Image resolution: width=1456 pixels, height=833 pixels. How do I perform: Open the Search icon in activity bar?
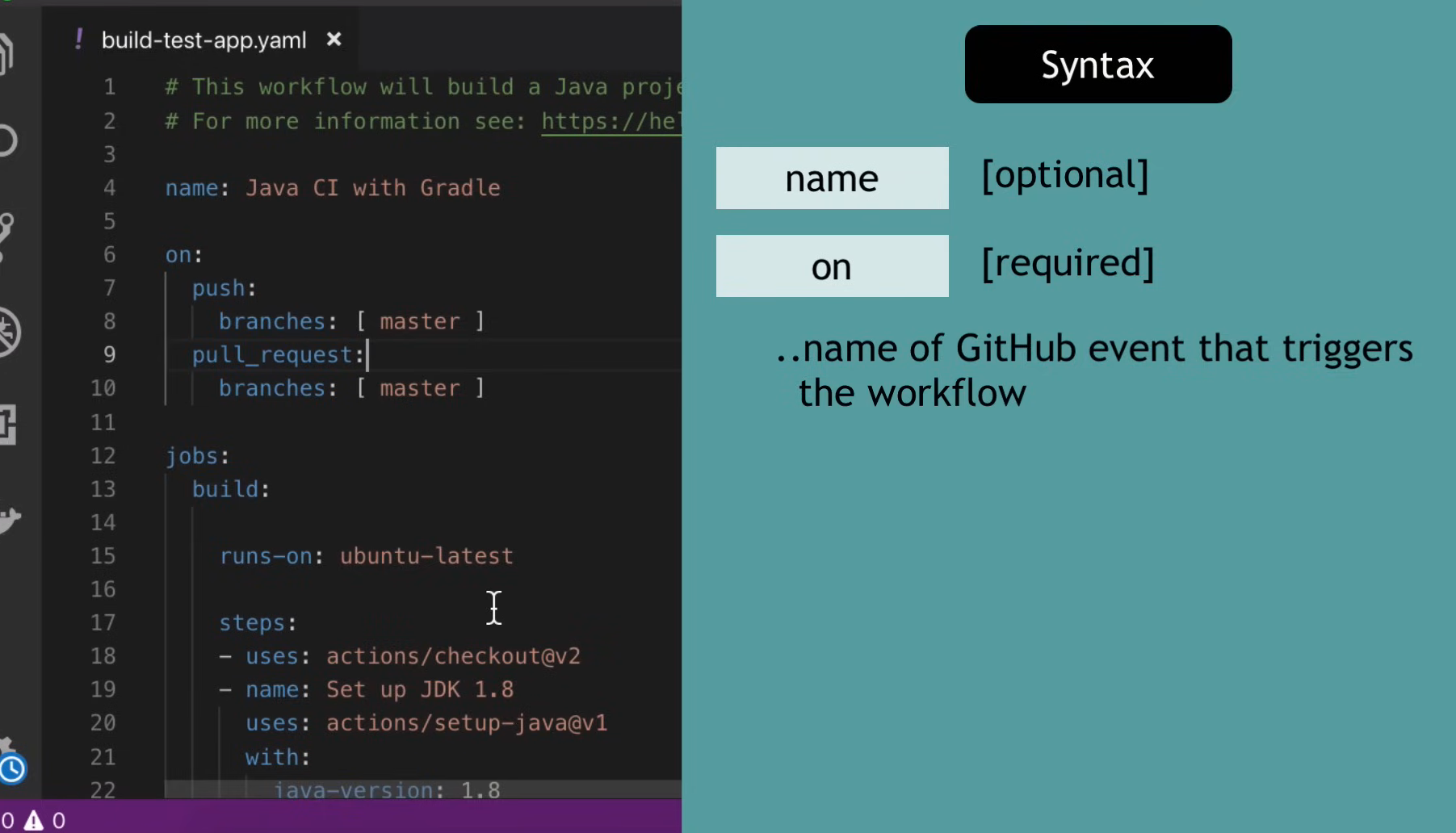click(x=6, y=140)
